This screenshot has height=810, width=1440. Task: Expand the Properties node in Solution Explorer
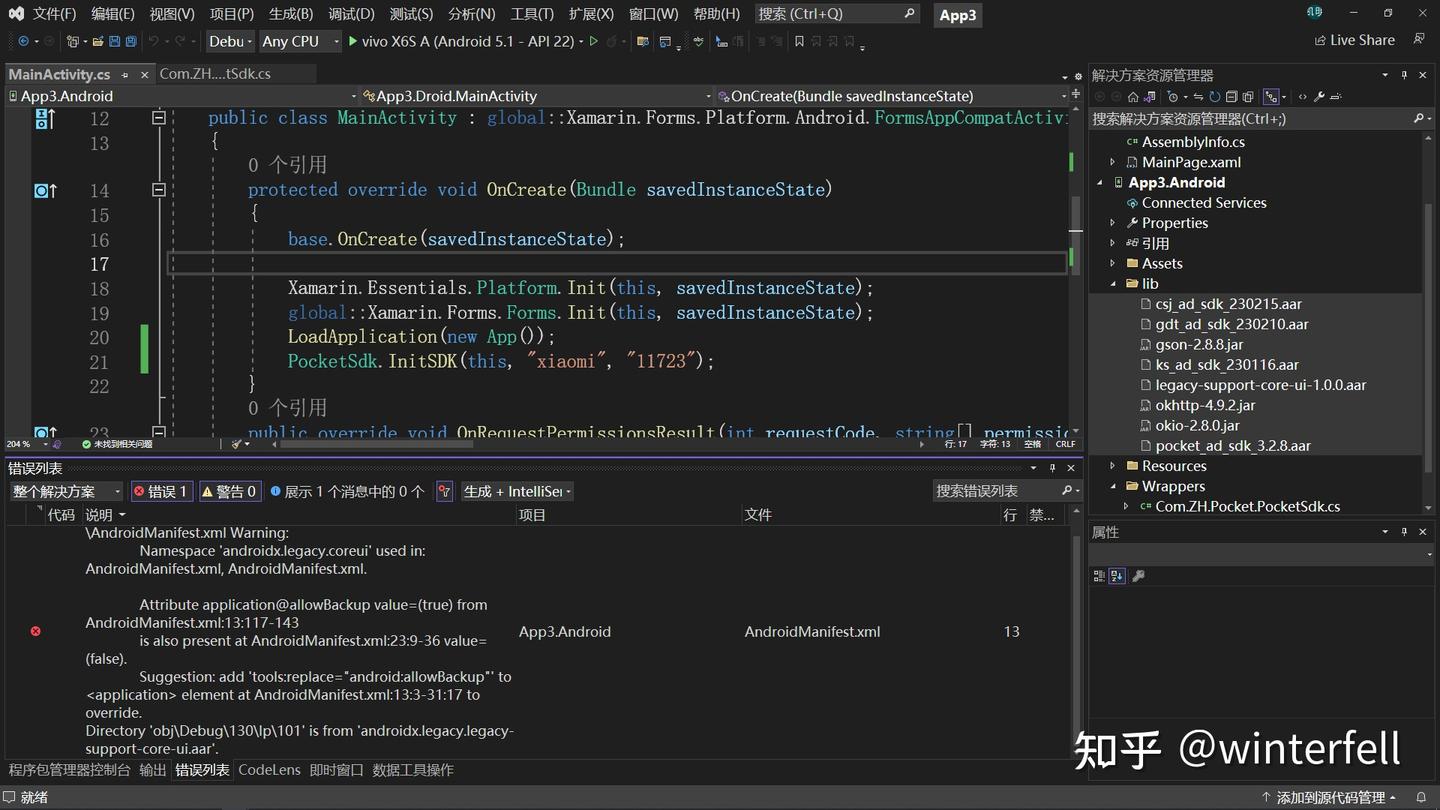pos(1113,223)
